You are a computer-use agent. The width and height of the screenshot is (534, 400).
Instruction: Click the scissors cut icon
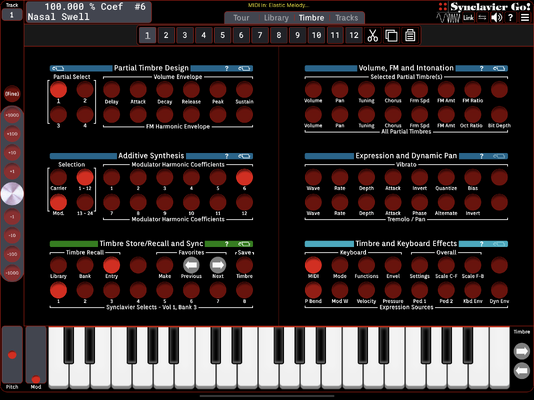373,35
